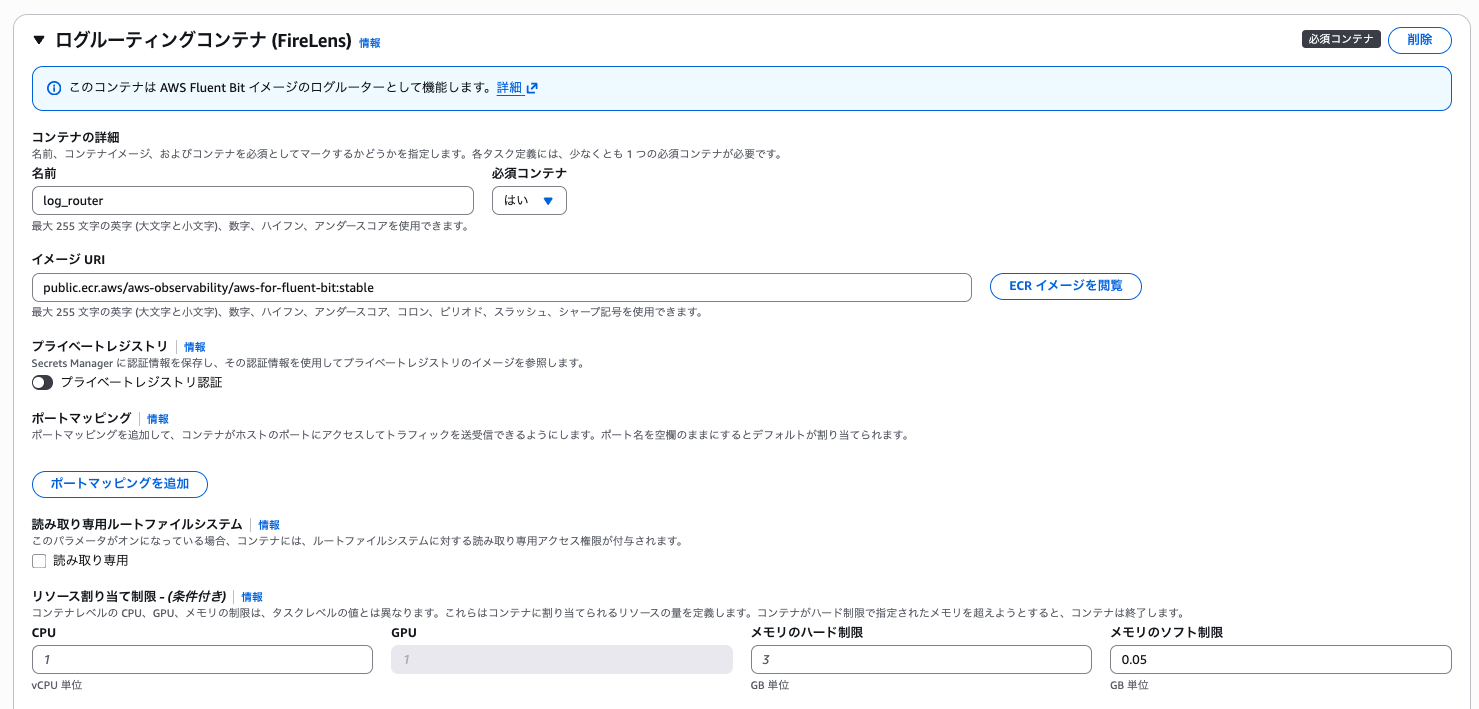Viewport: 1479px width, 709px height.
Task: Select the 名前 field containing log_router
Action: 253,200
